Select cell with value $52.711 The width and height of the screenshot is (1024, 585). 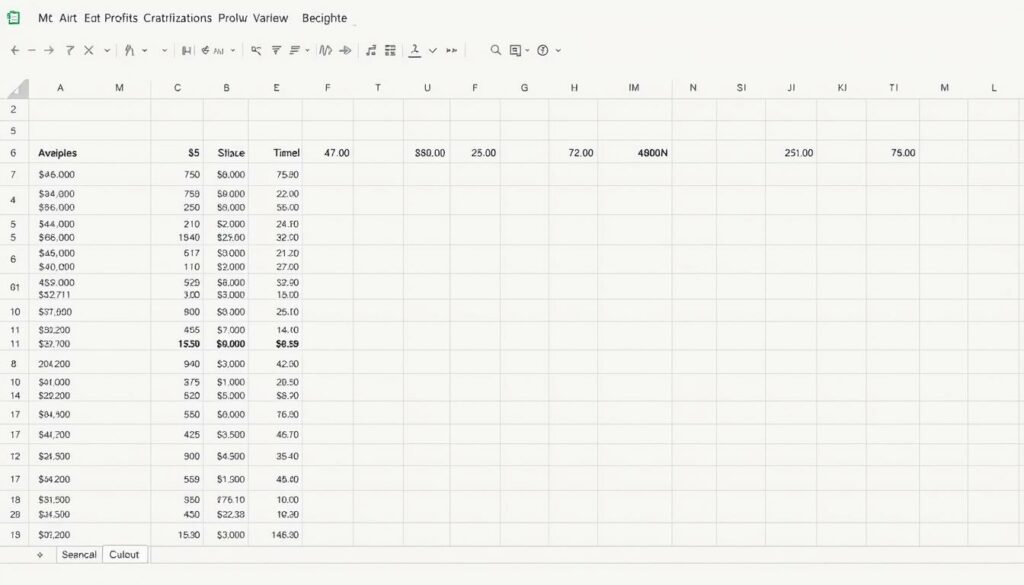(x=54, y=295)
